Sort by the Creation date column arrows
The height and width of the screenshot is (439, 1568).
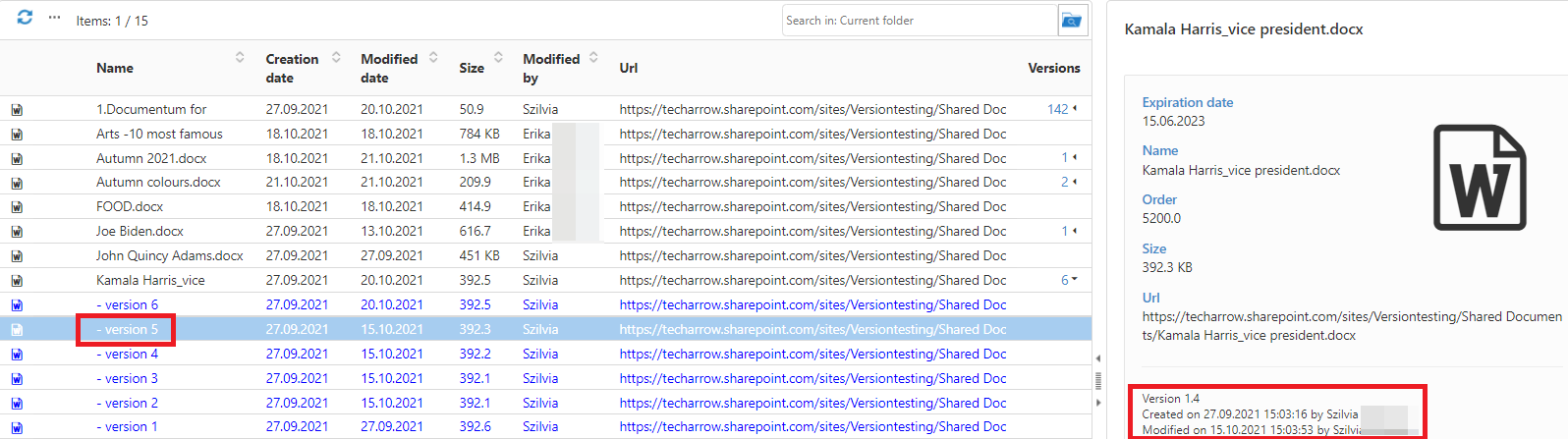point(336,58)
